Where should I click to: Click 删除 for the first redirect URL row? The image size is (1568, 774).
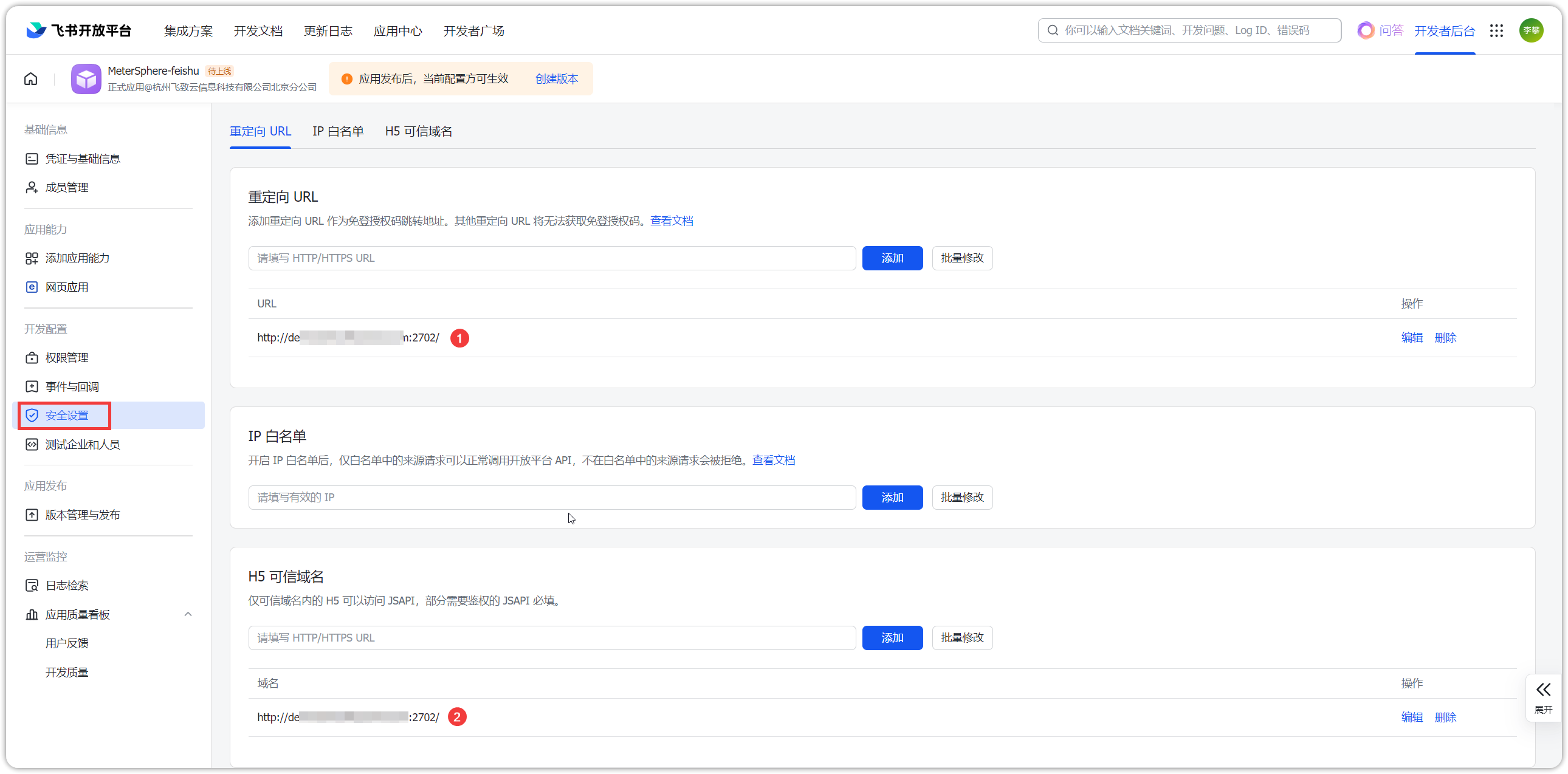point(1445,337)
